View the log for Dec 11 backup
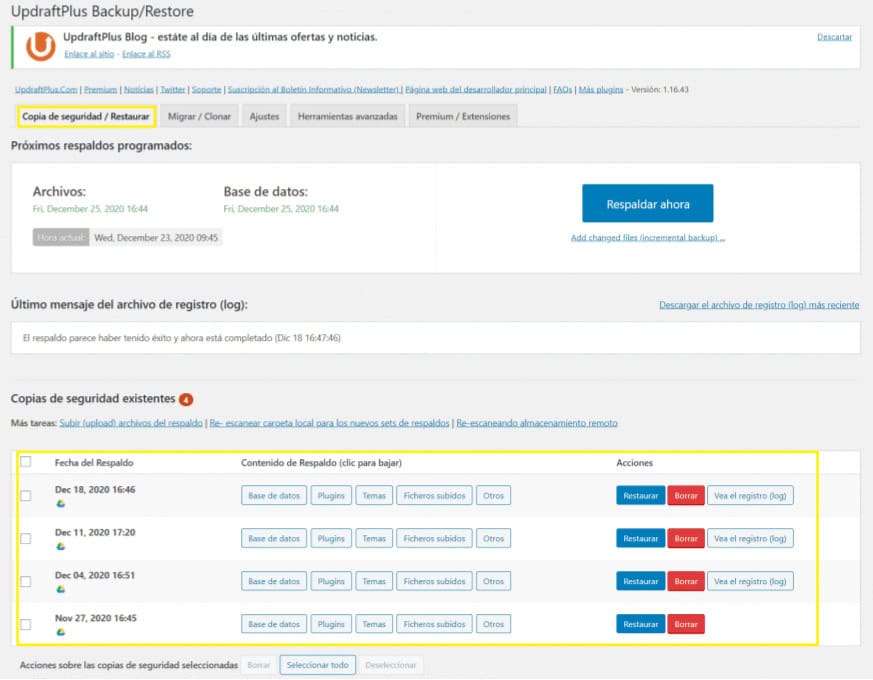Viewport: 873px width, 680px height. [750, 539]
